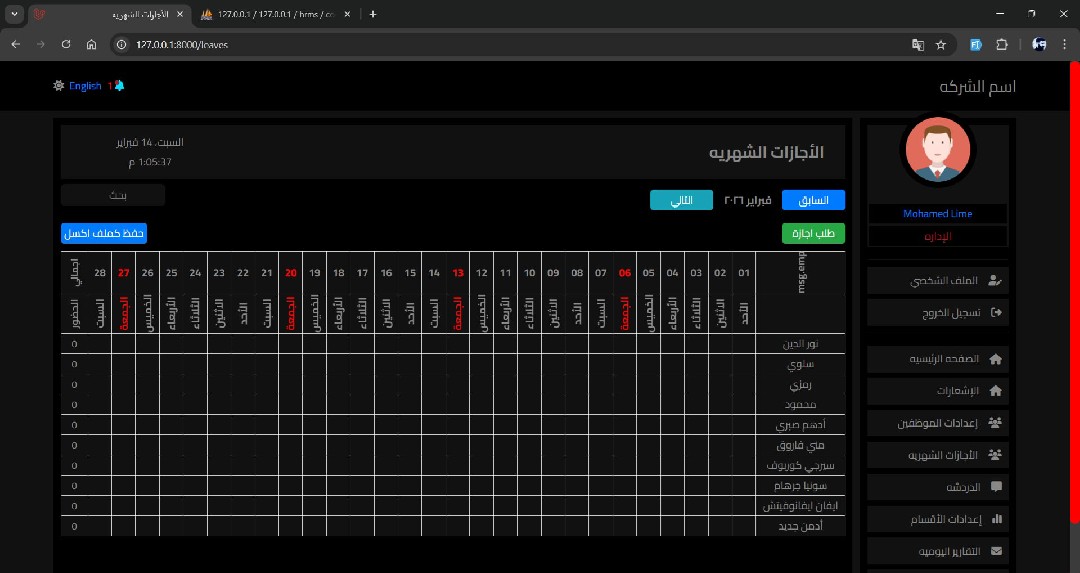Image resolution: width=1080 pixels, height=573 pixels.
Task: Click the فبراير ٢٠٢٦ month label
Action: [x=747, y=200]
